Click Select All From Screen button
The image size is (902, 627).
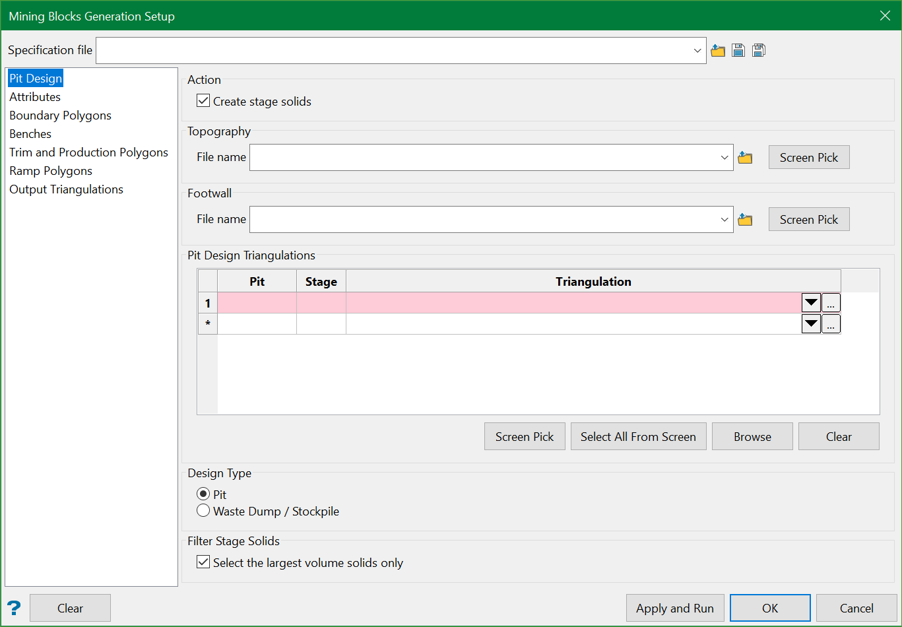point(638,437)
